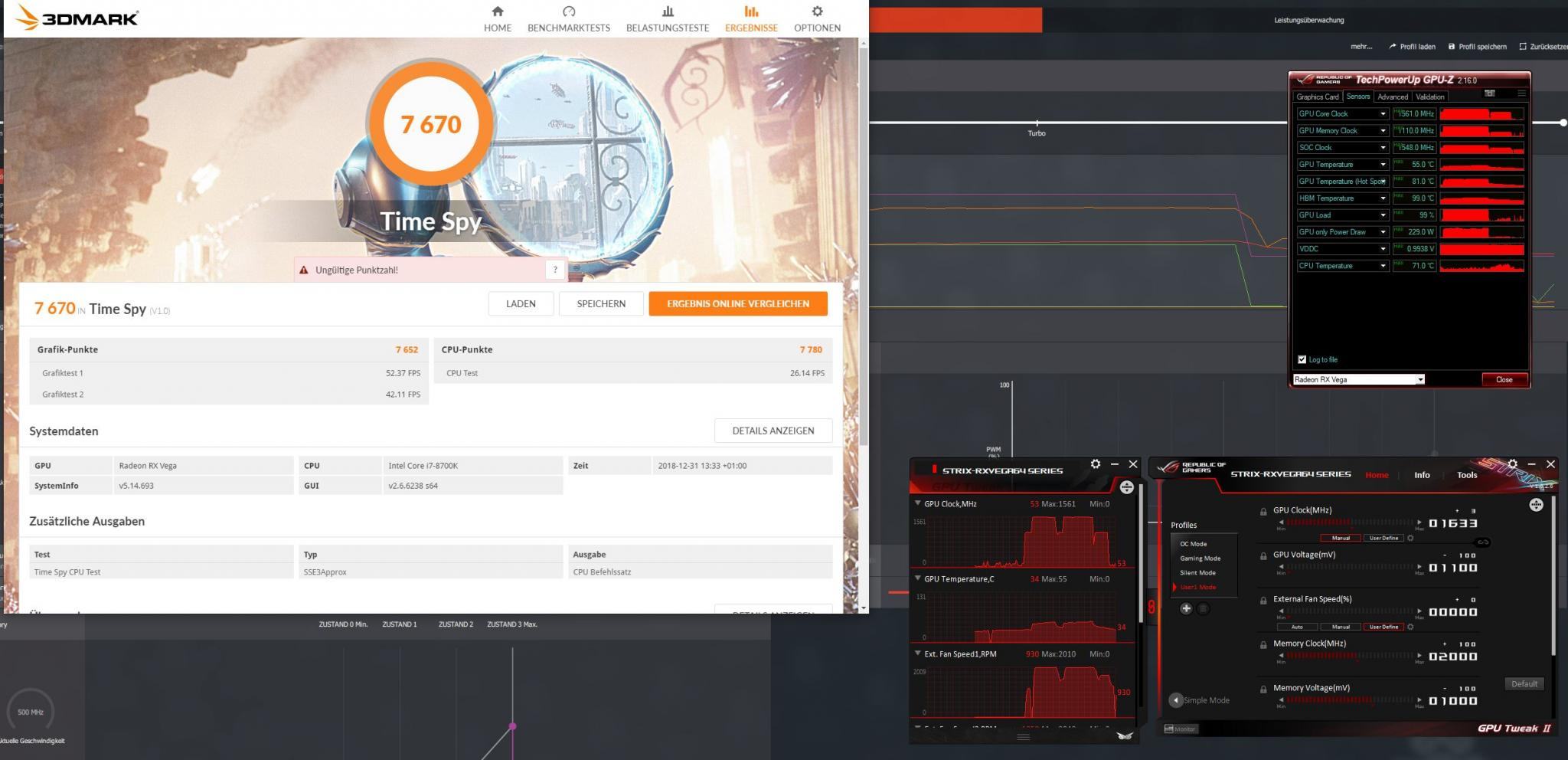1568x760 pixels.
Task: Click the Default button in GPU Tweak II
Action: (1524, 684)
